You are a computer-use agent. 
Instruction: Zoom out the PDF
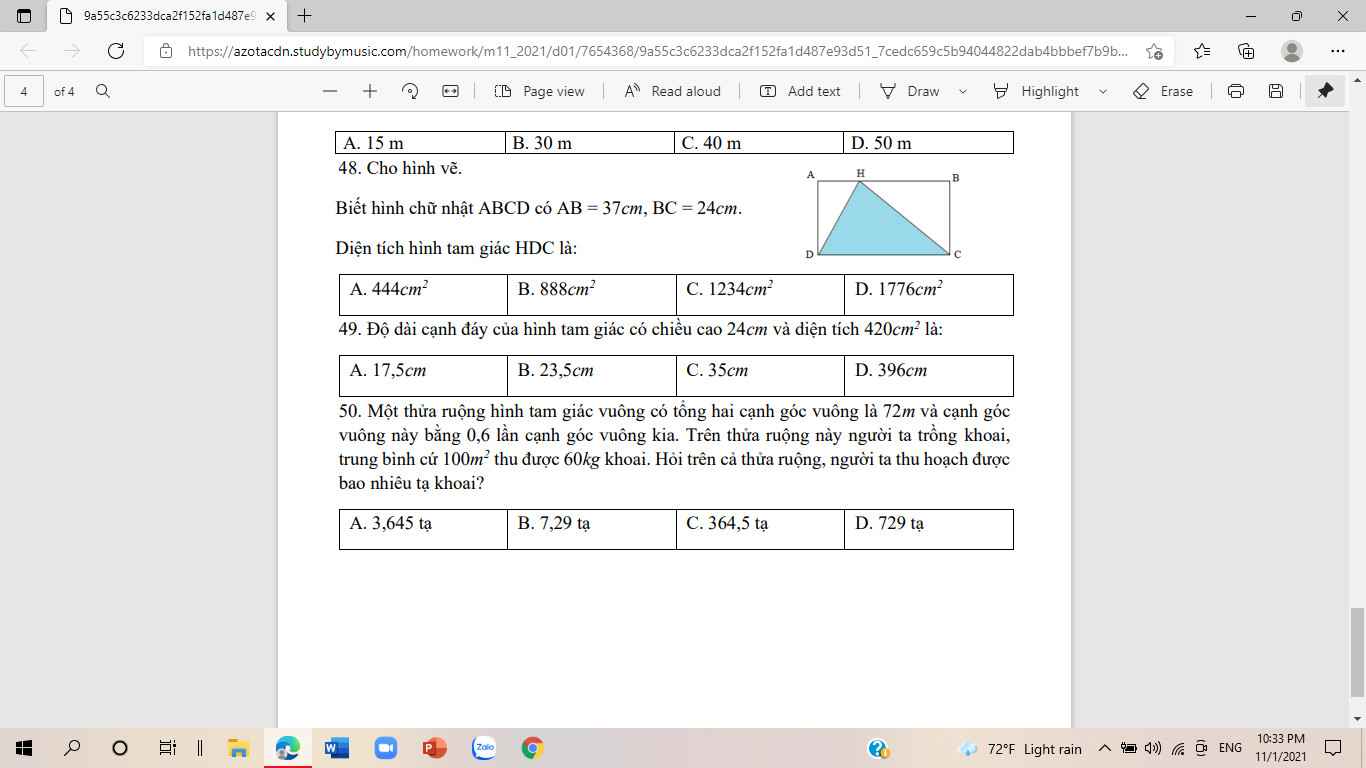(330, 91)
